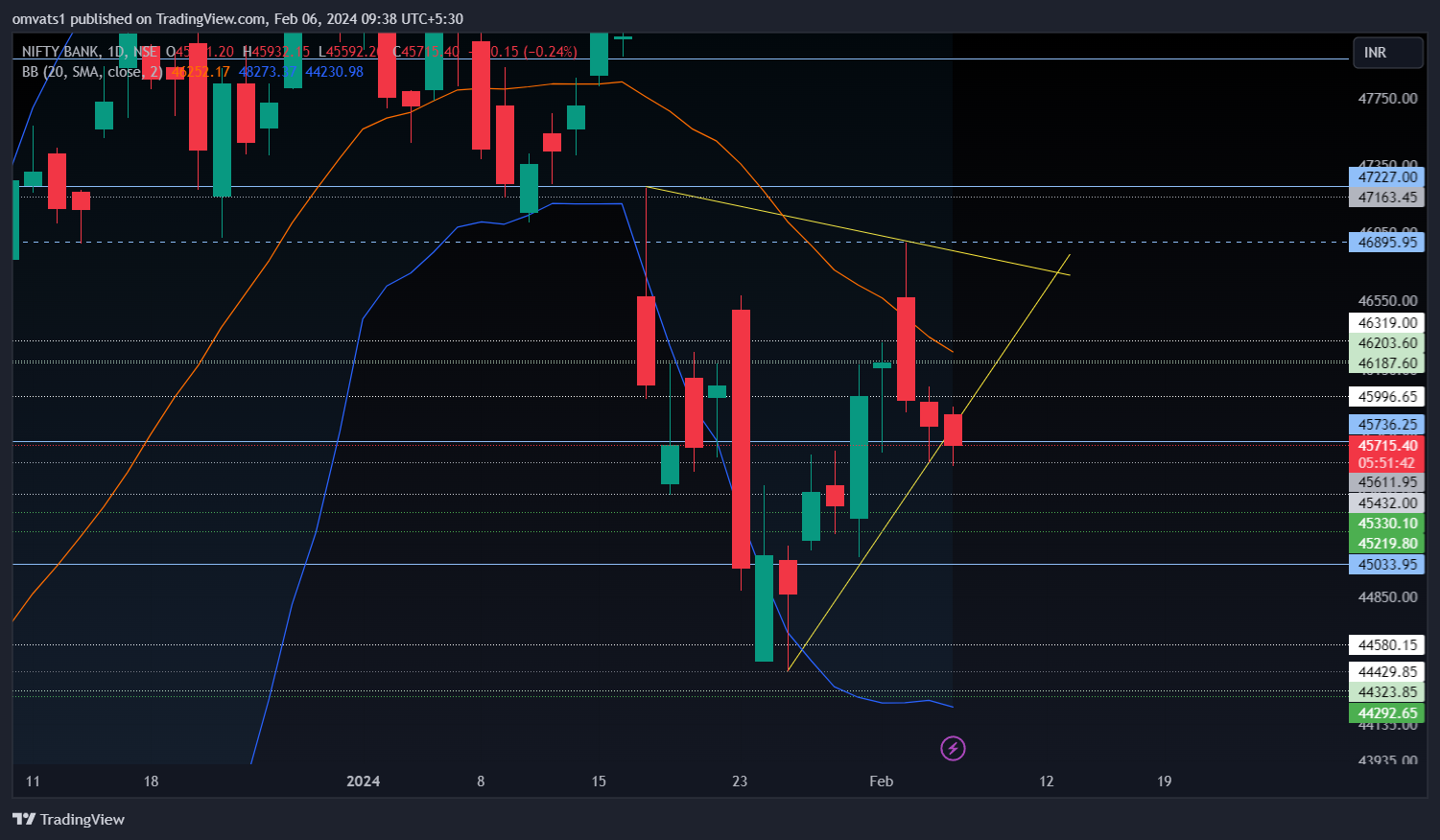Select the 44580.15 price label

point(1386,645)
